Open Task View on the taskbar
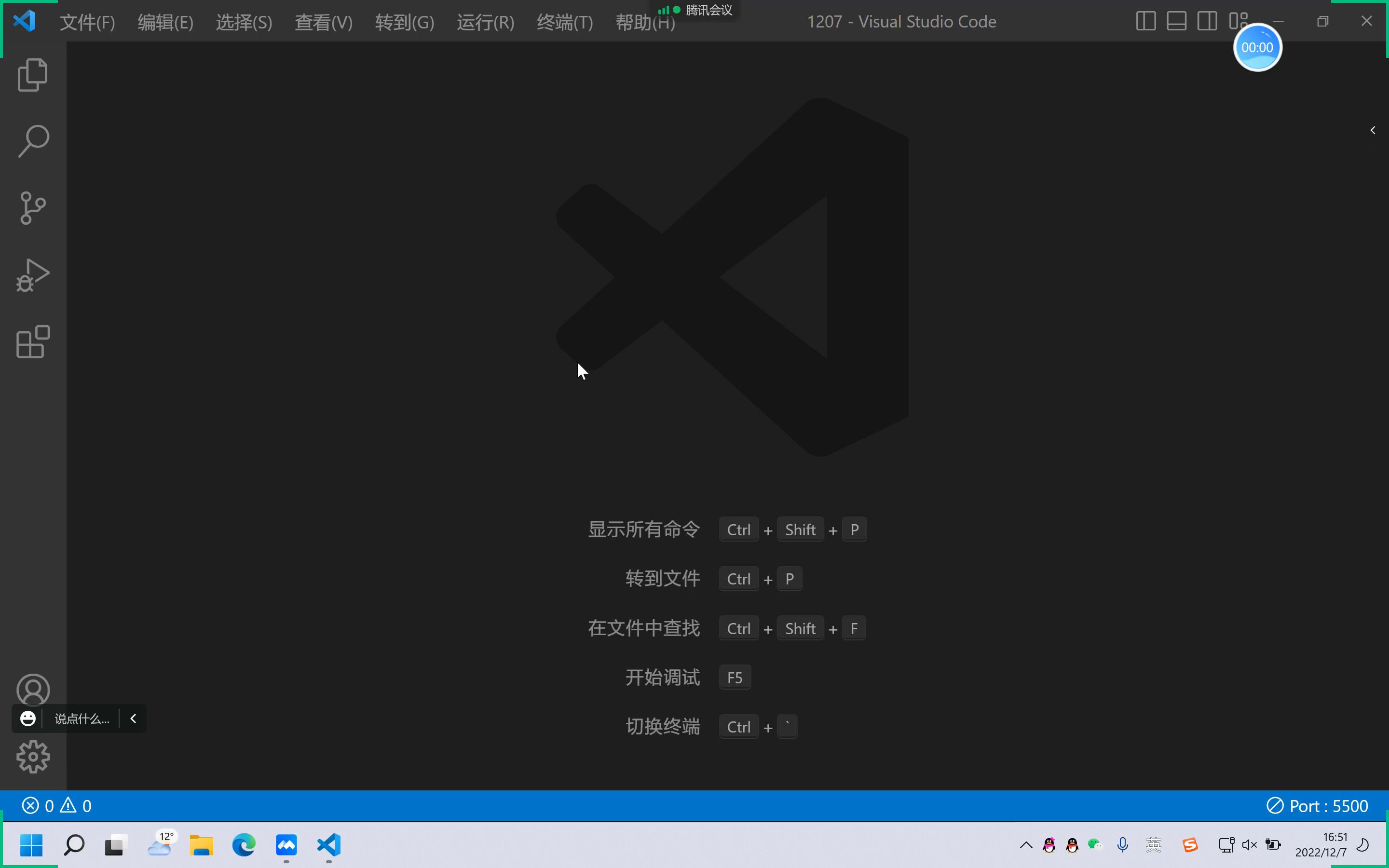 coord(115,845)
